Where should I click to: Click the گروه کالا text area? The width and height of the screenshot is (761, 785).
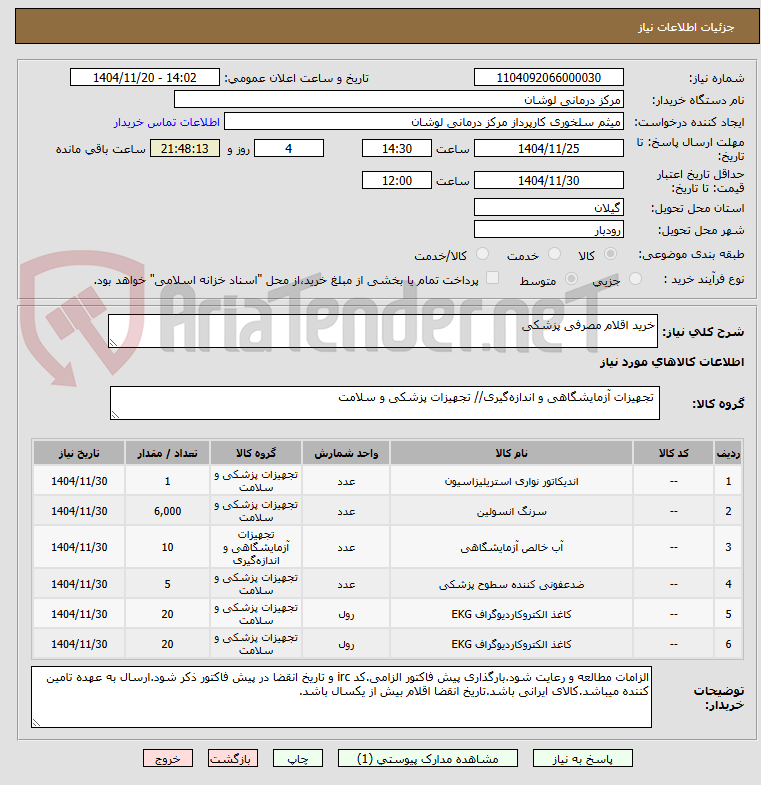coord(385,403)
